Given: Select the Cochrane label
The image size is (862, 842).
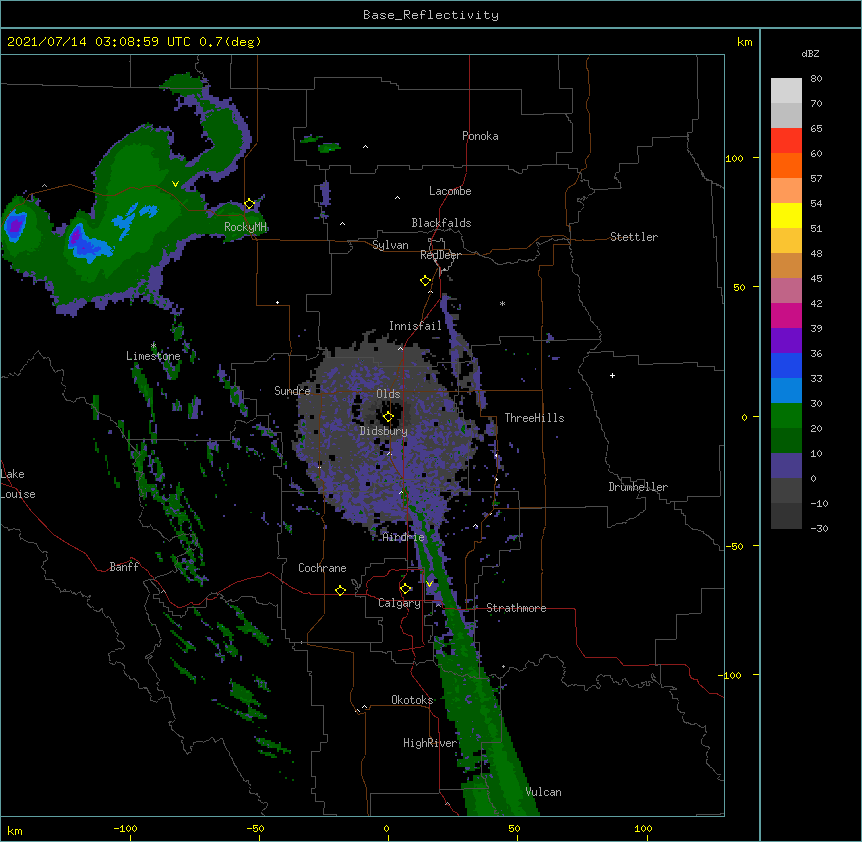Looking at the screenshot, I should click(x=322, y=568).
